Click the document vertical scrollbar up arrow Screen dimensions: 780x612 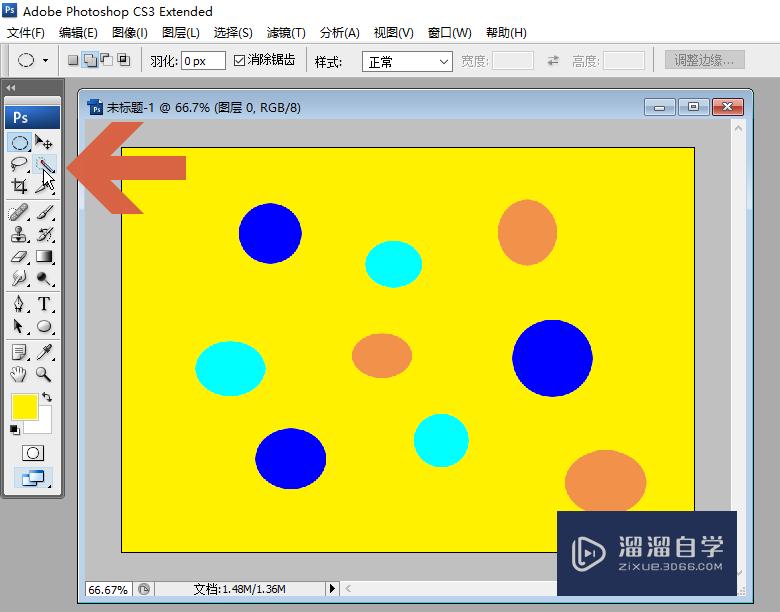pyautogui.click(x=738, y=128)
